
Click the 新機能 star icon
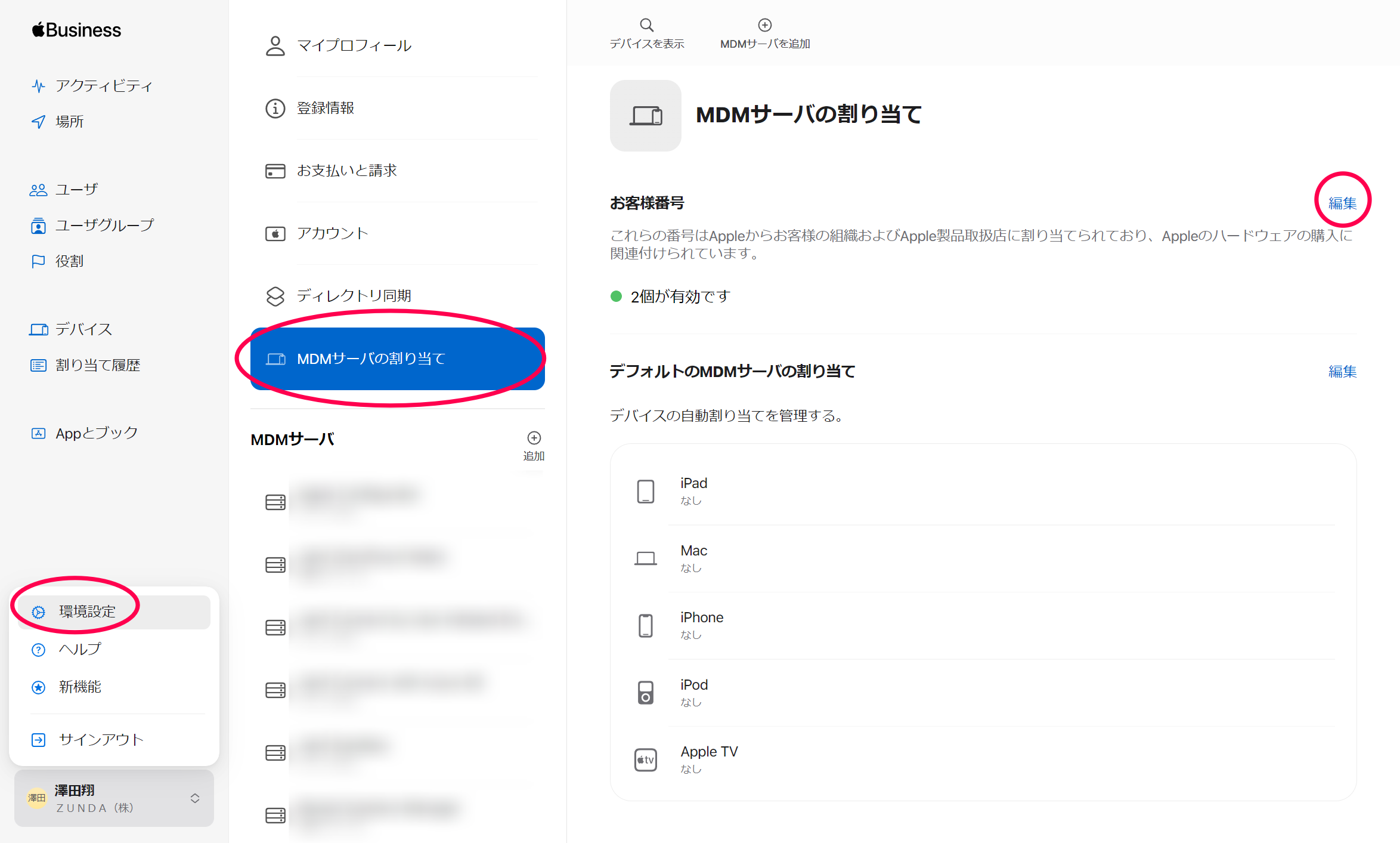(38, 687)
